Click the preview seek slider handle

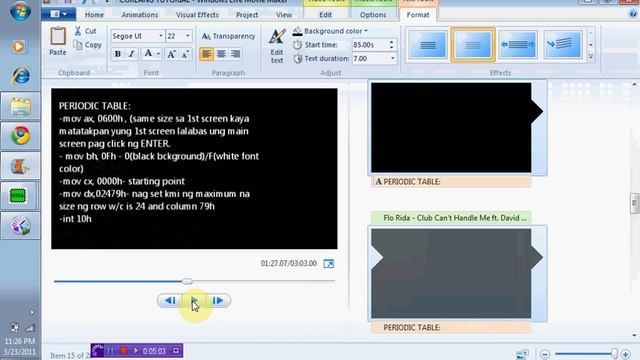(x=187, y=281)
